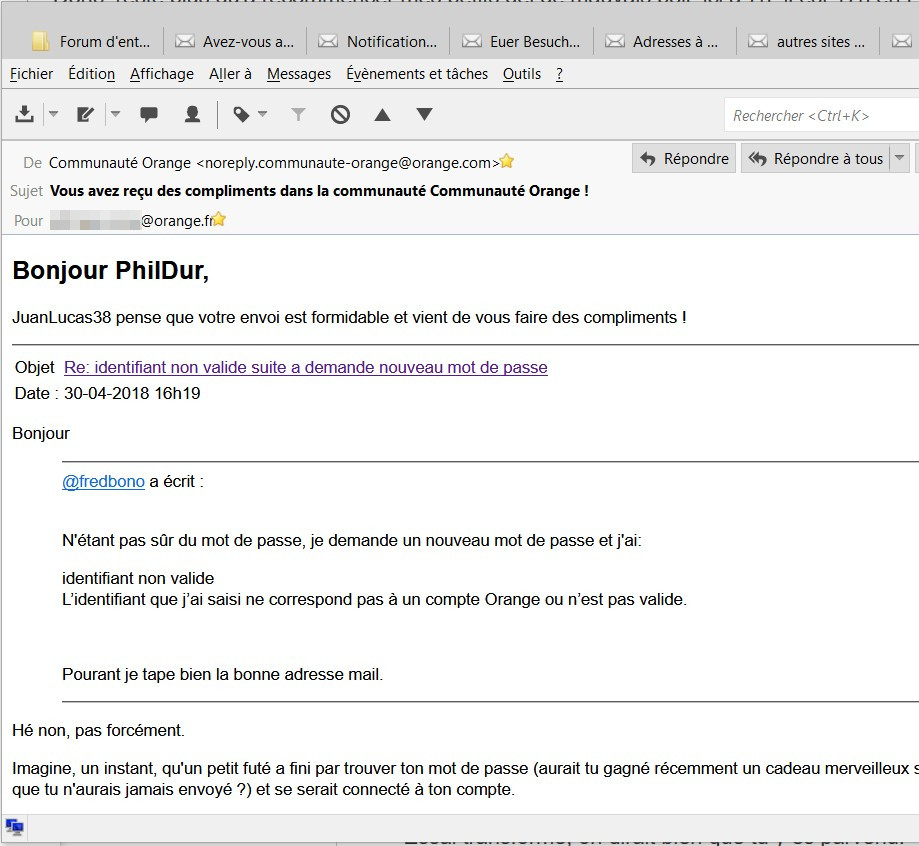Viewport: 919px width, 846px height.
Task: Click the @fredbono mention link
Action: click(x=103, y=481)
